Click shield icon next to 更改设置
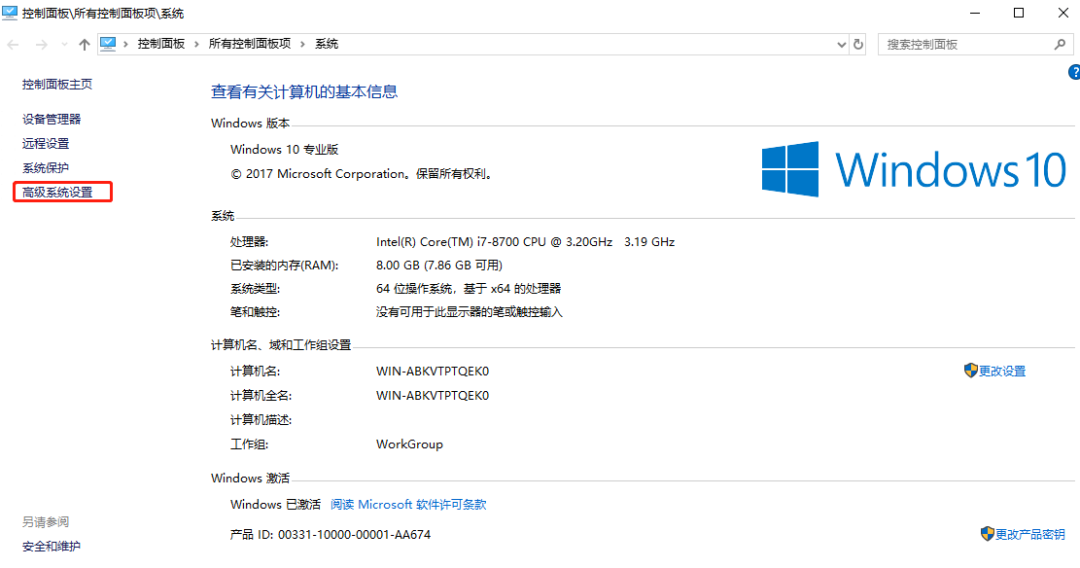Screen dimensions: 1080x568 (x=970, y=370)
